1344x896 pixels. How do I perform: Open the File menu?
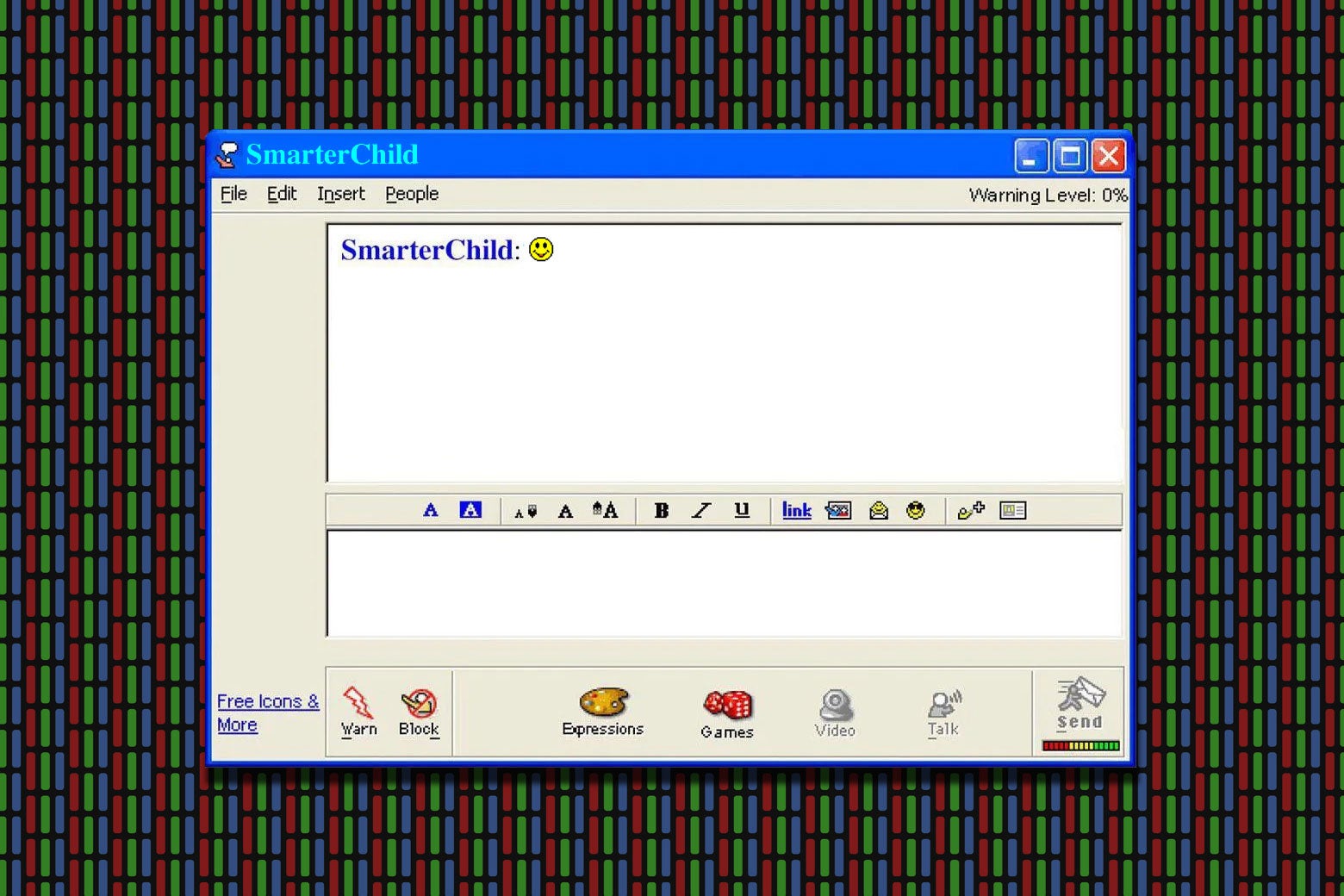coord(233,194)
